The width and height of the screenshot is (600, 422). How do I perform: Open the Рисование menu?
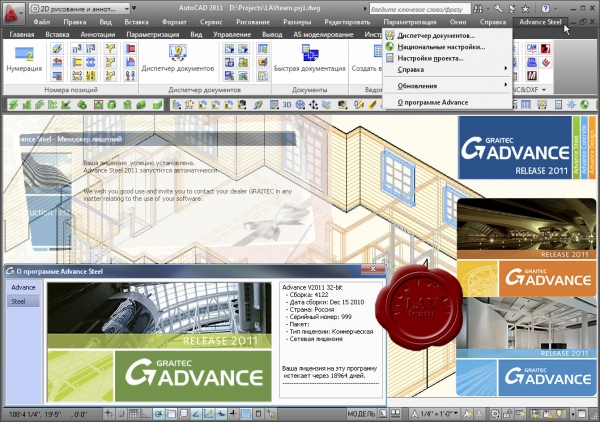[253, 22]
